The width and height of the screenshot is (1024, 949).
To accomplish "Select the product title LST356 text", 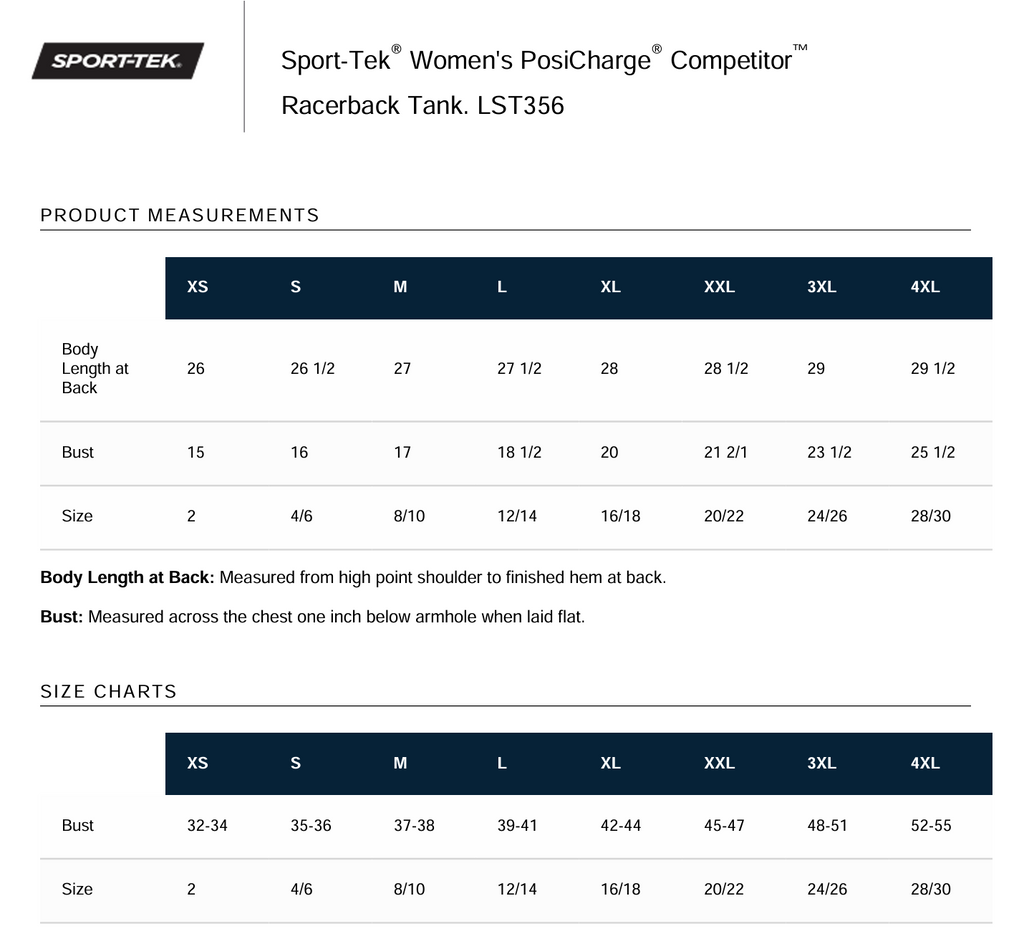I will (x=520, y=106).
